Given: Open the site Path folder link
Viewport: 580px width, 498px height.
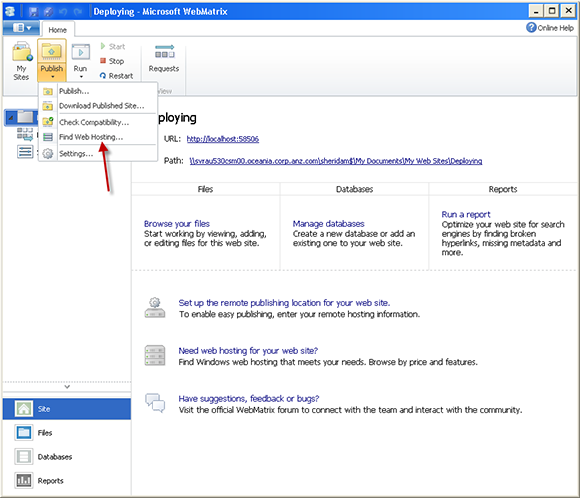Looking at the screenshot, I should (335, 161).
